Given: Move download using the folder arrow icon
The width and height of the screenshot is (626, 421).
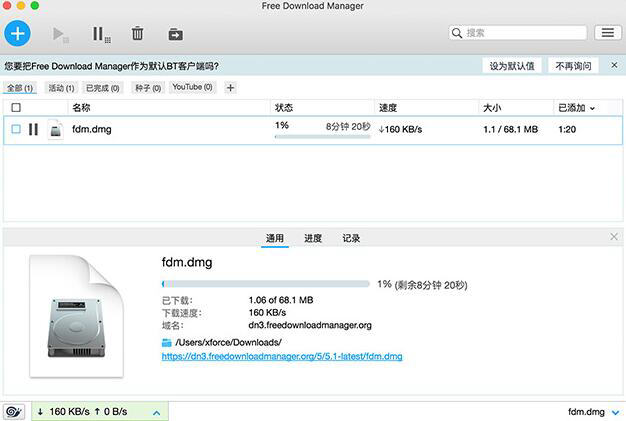Looking at the screenshot, I should pyautogui.click(x=175, y=34).
